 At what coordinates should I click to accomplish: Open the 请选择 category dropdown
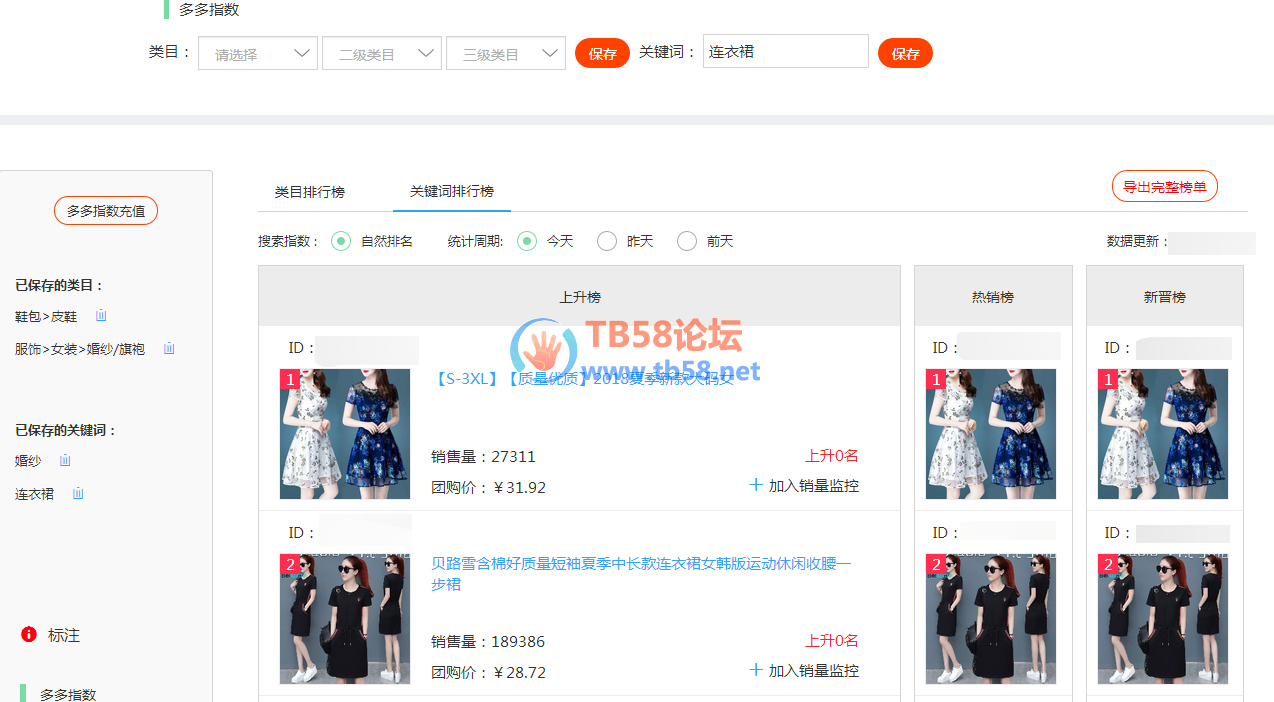[258, 54]
